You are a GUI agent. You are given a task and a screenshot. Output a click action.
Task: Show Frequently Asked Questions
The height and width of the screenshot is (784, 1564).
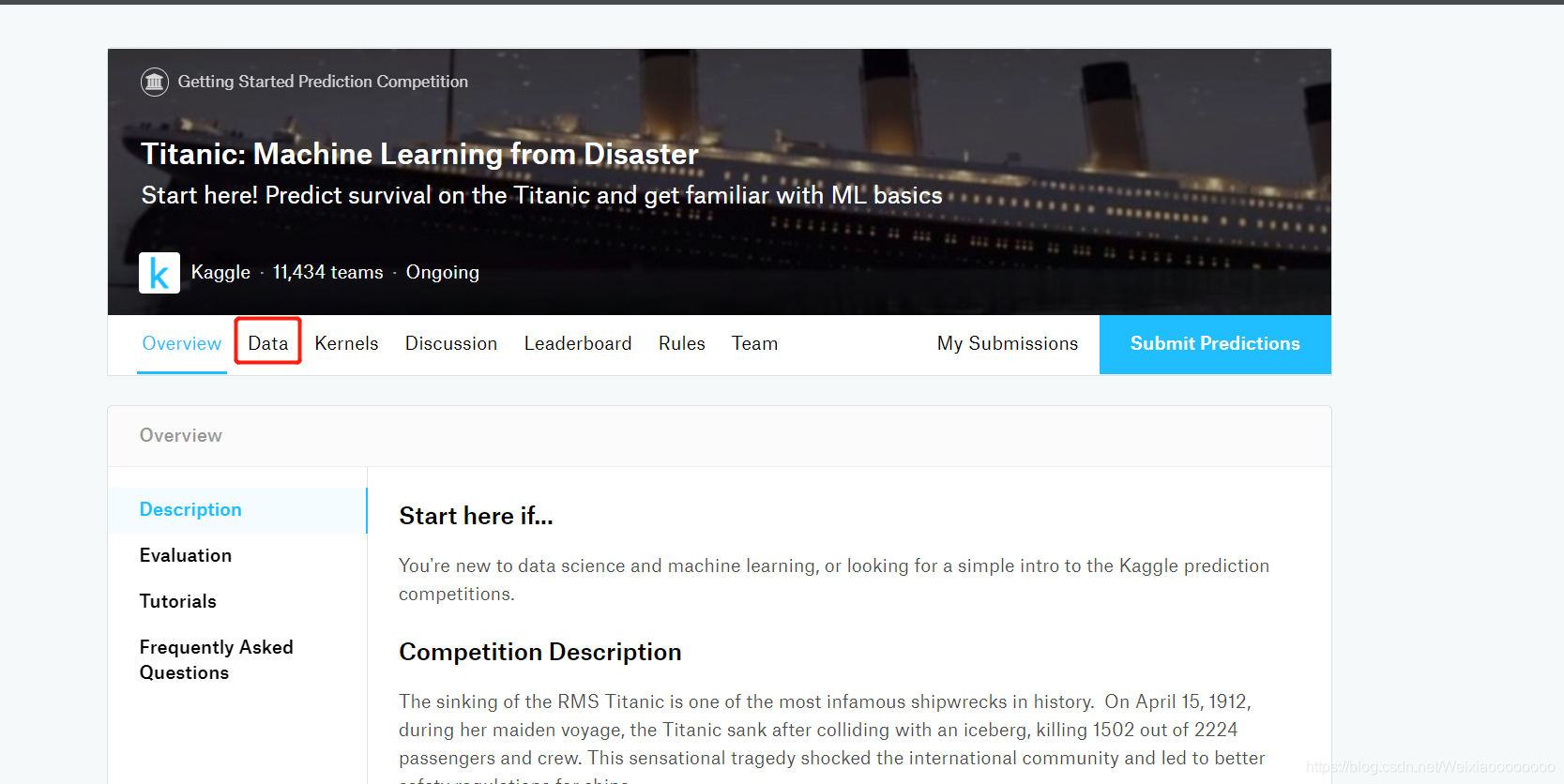click(217, 659)
